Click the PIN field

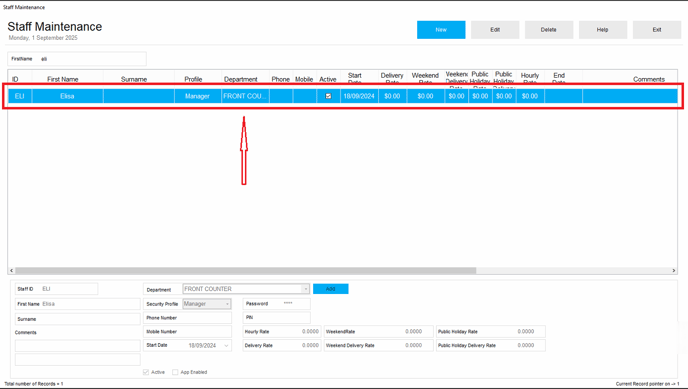tap(276, 318)
